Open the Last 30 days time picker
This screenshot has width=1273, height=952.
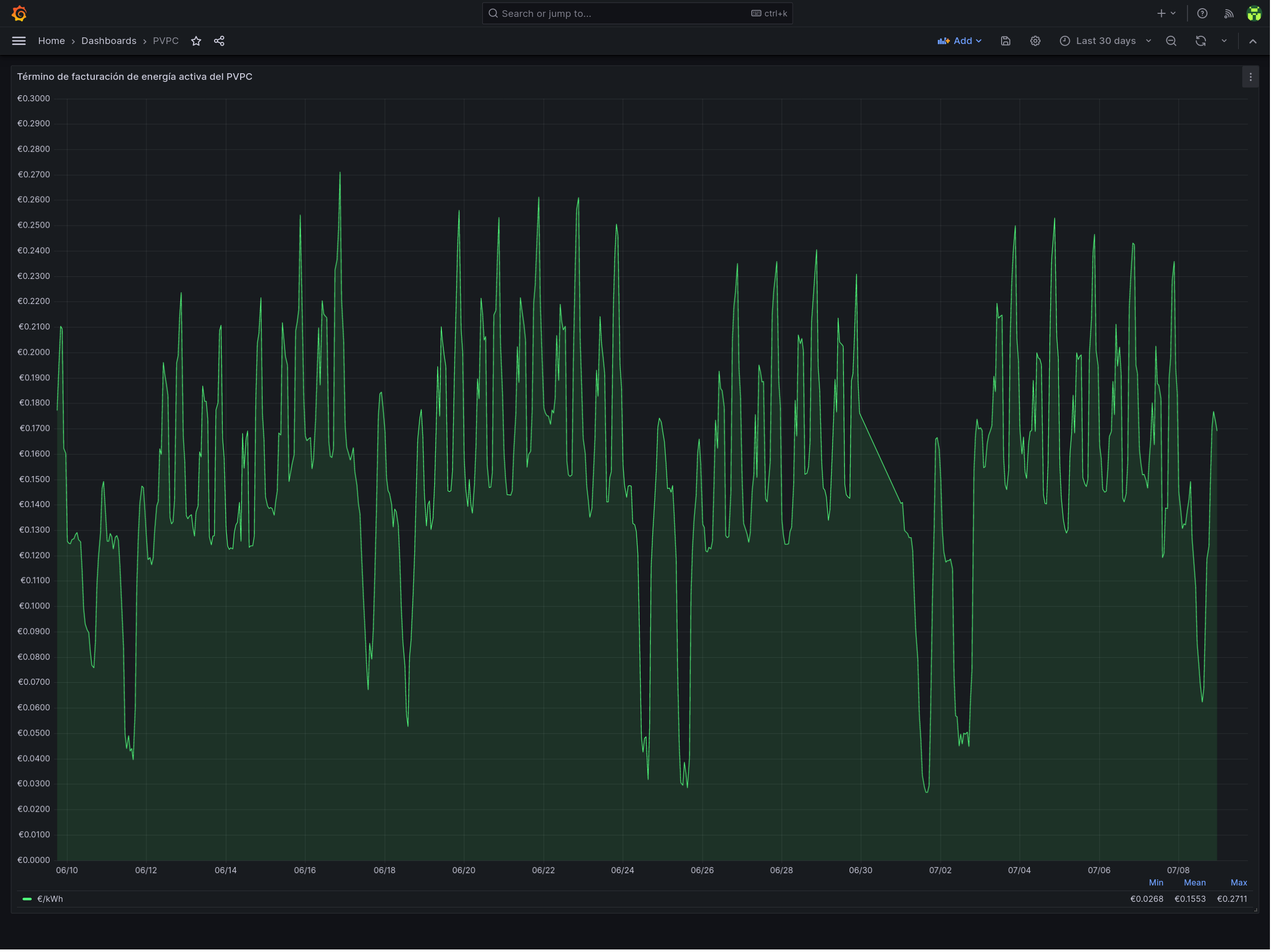[1106, 41]
